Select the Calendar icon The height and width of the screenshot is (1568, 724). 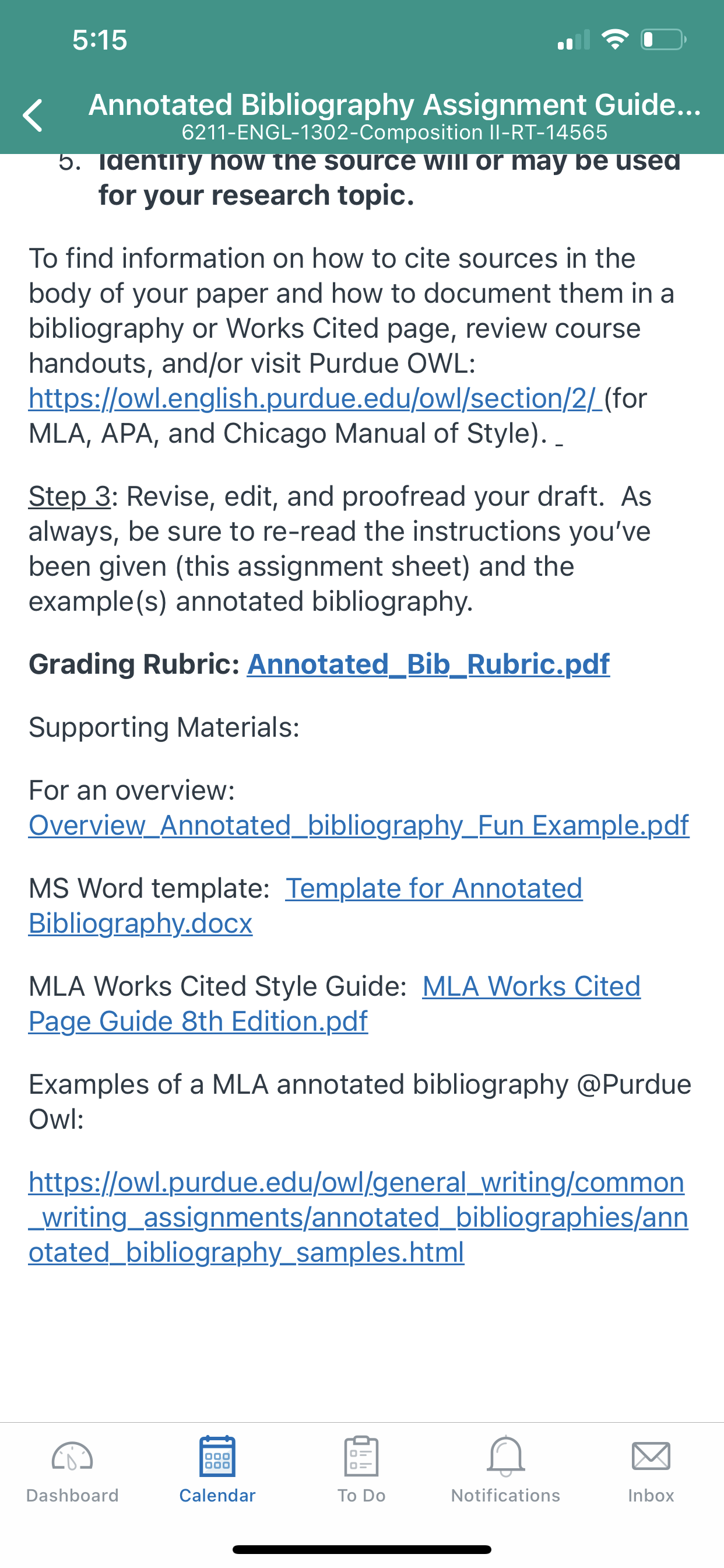[217, 1456]
